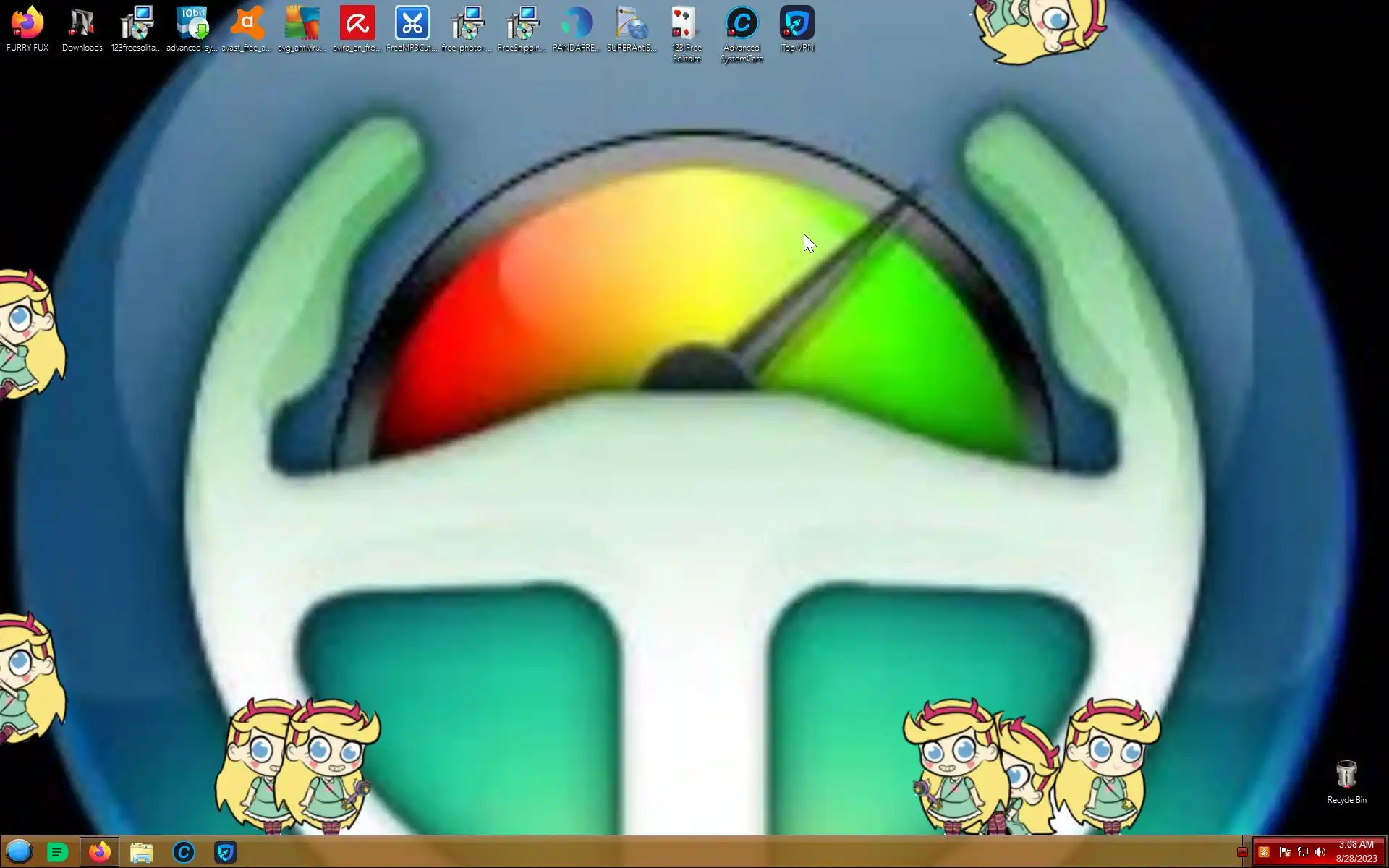Viewport: 1389px width, 868px height.
Task: Select the FreeMP3Cutter scissors icon
Action: [412, 24]
